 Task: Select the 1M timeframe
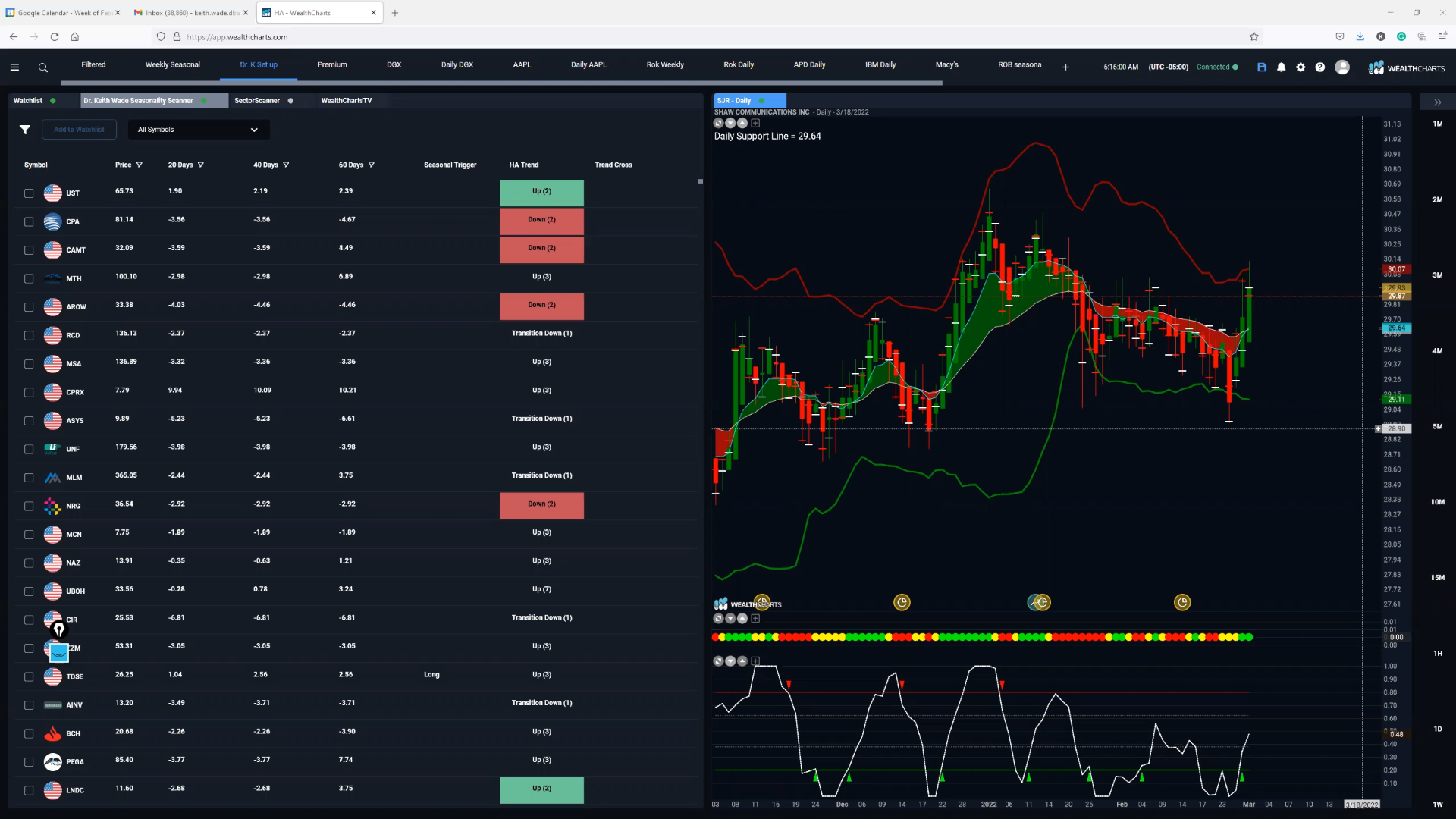pos(1437,124)
